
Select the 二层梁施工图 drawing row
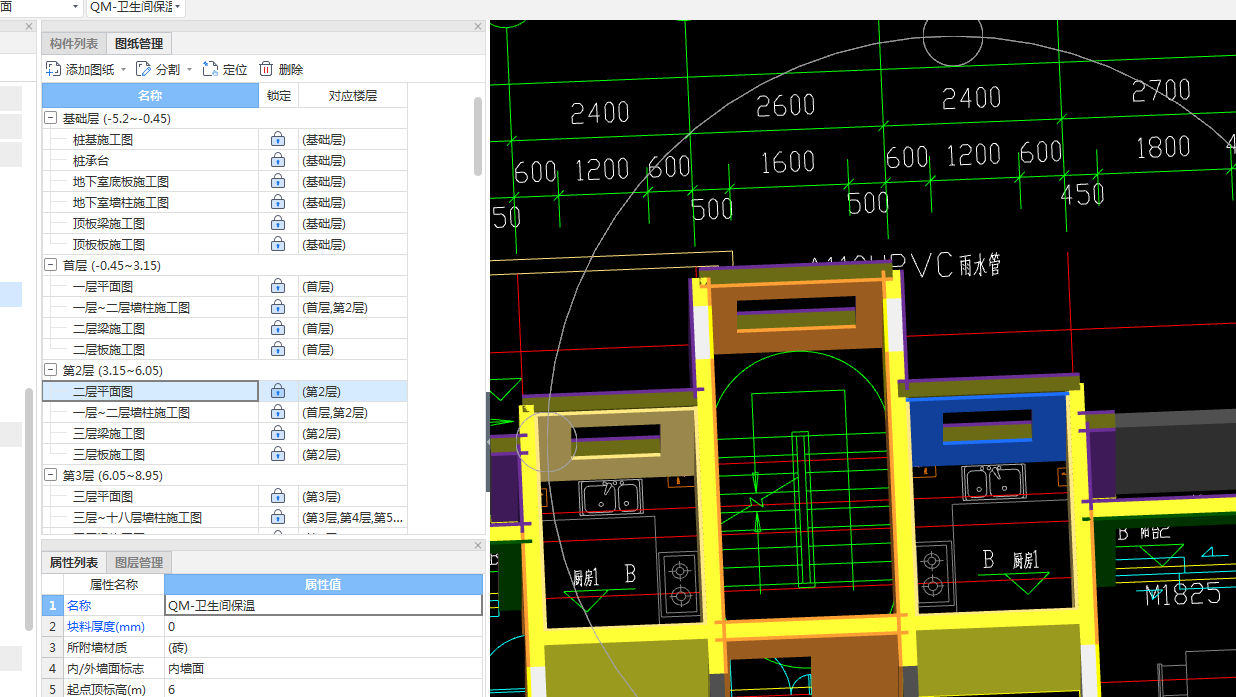point(224,329)
